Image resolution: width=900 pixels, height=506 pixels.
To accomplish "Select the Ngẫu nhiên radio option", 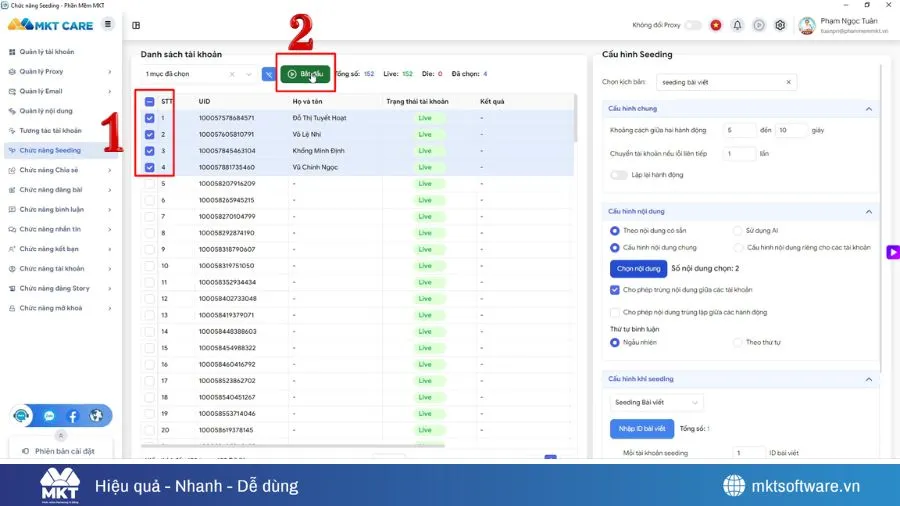I will (x=615, y=342).
